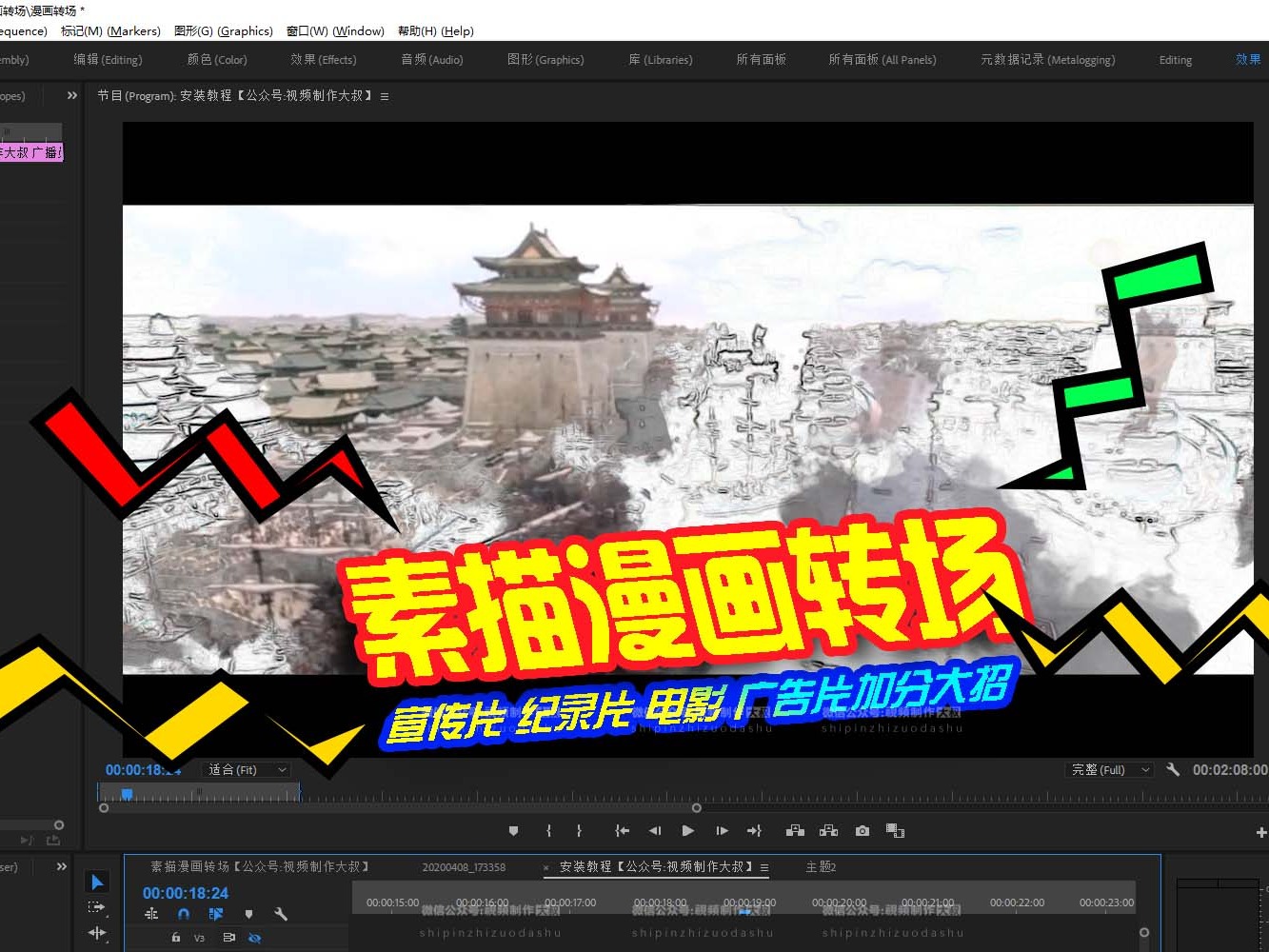The image size is (1269, 952).
Task: Switch to 所有面板 (All Panels) workspace
Action: click(x=882, y=59)
